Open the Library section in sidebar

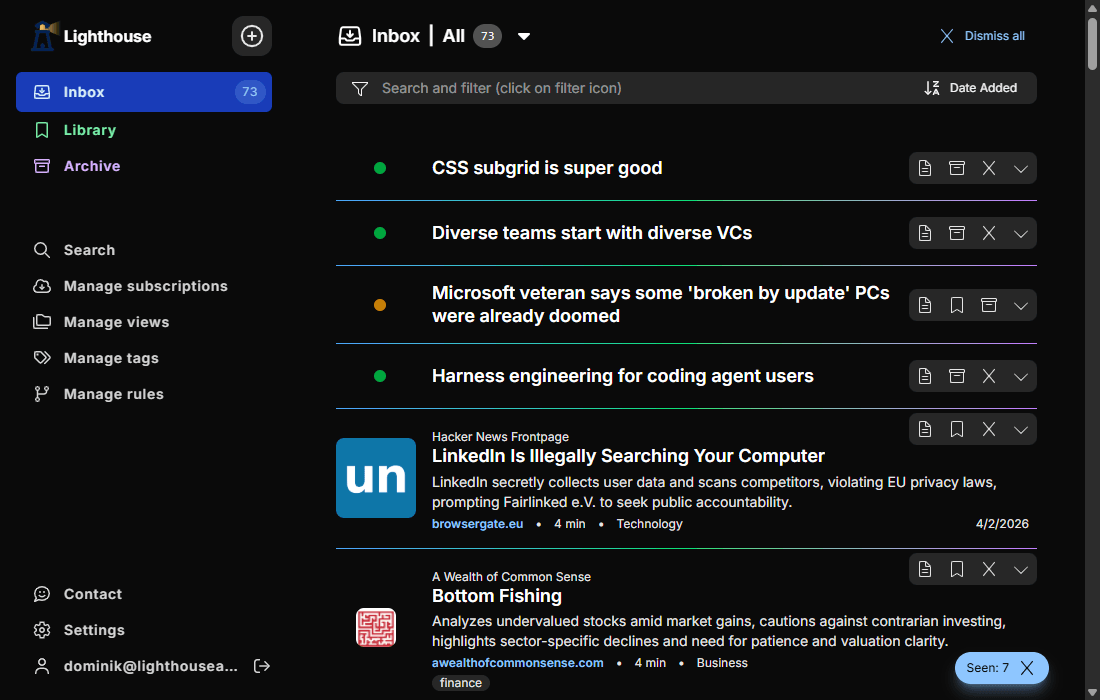coord(90,130)
